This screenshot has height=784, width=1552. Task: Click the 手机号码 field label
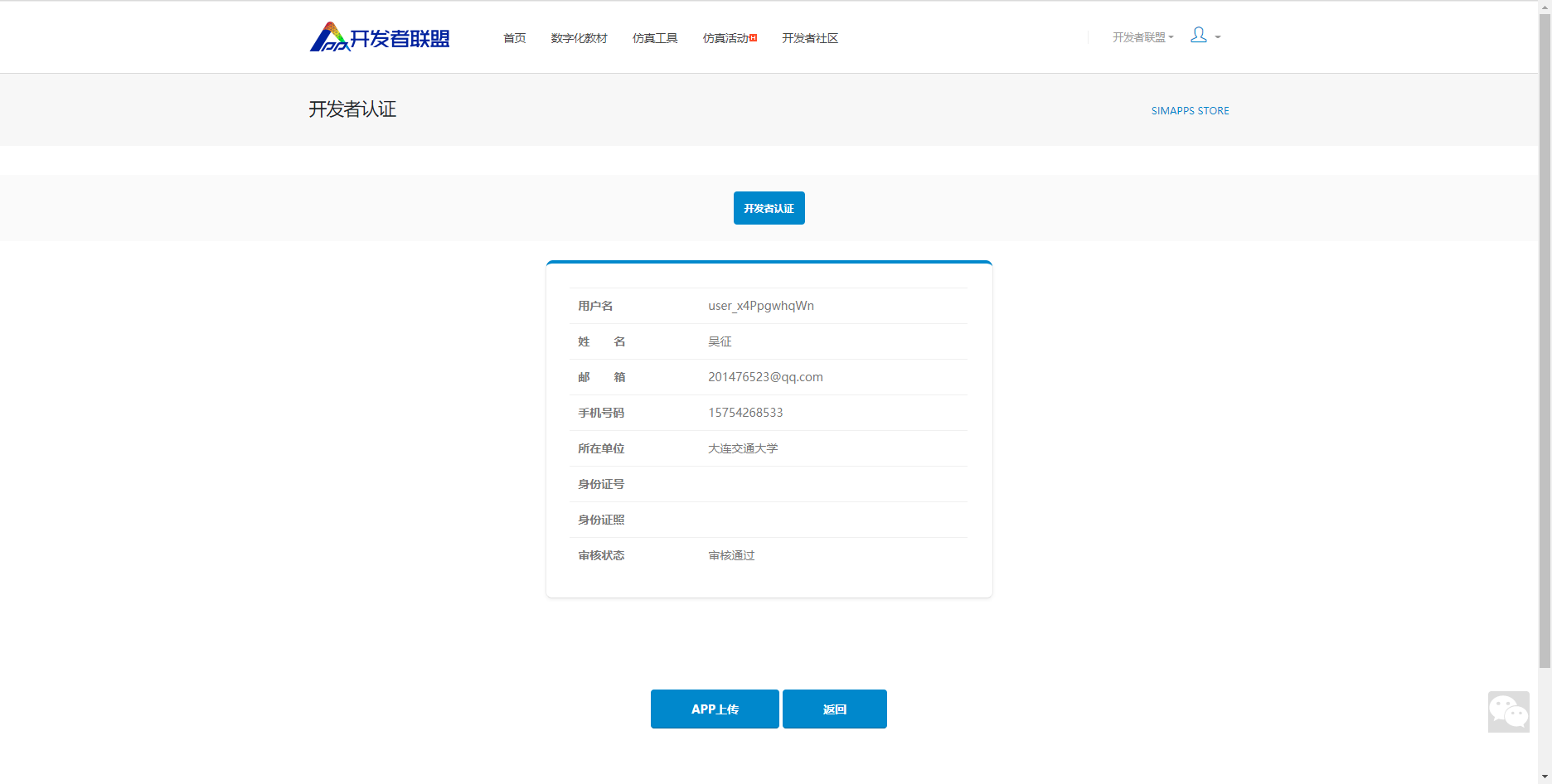point(601,413)
